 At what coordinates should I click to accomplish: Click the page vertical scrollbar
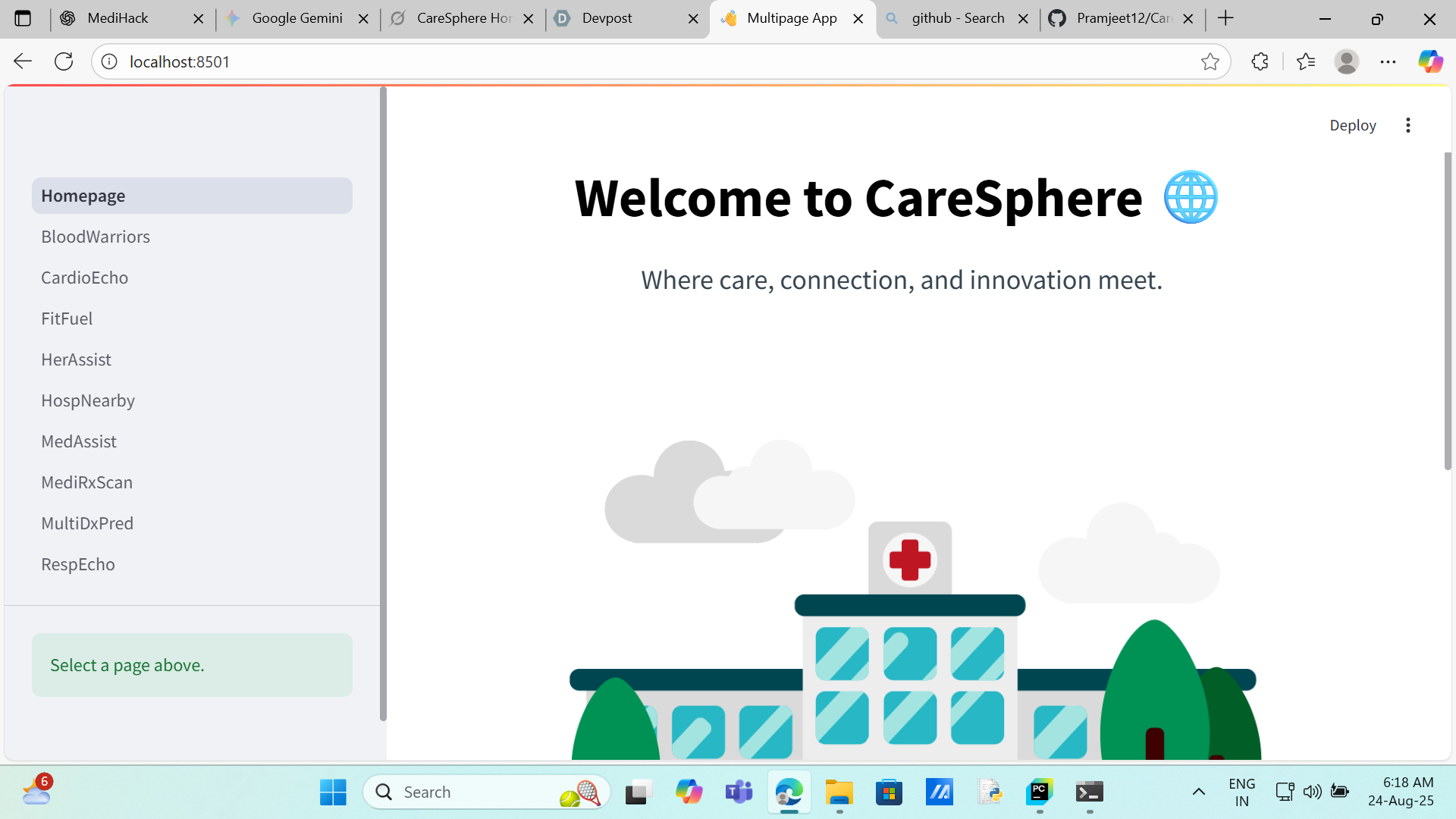(1447, 311)
